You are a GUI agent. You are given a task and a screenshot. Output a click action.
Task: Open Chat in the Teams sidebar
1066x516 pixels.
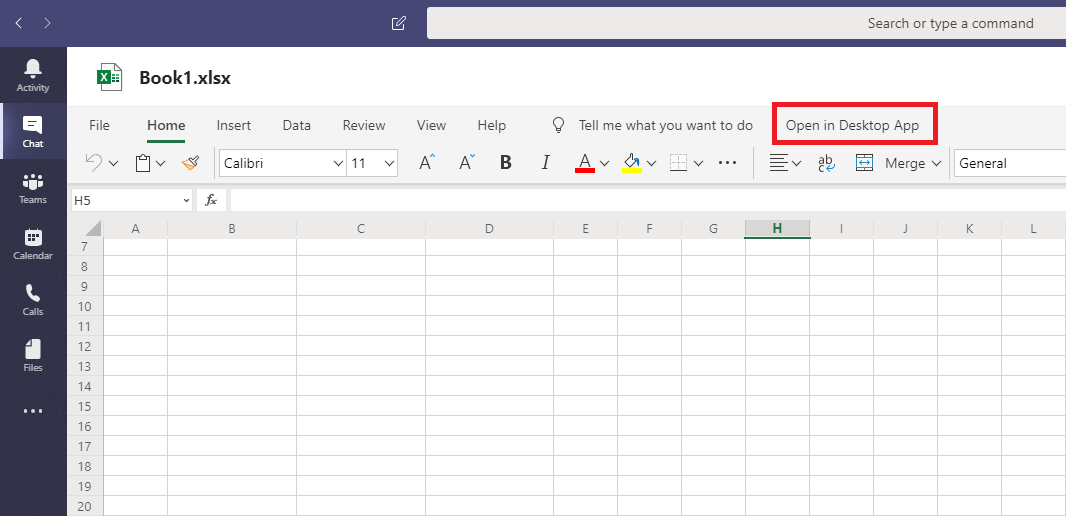coord(33,131)
